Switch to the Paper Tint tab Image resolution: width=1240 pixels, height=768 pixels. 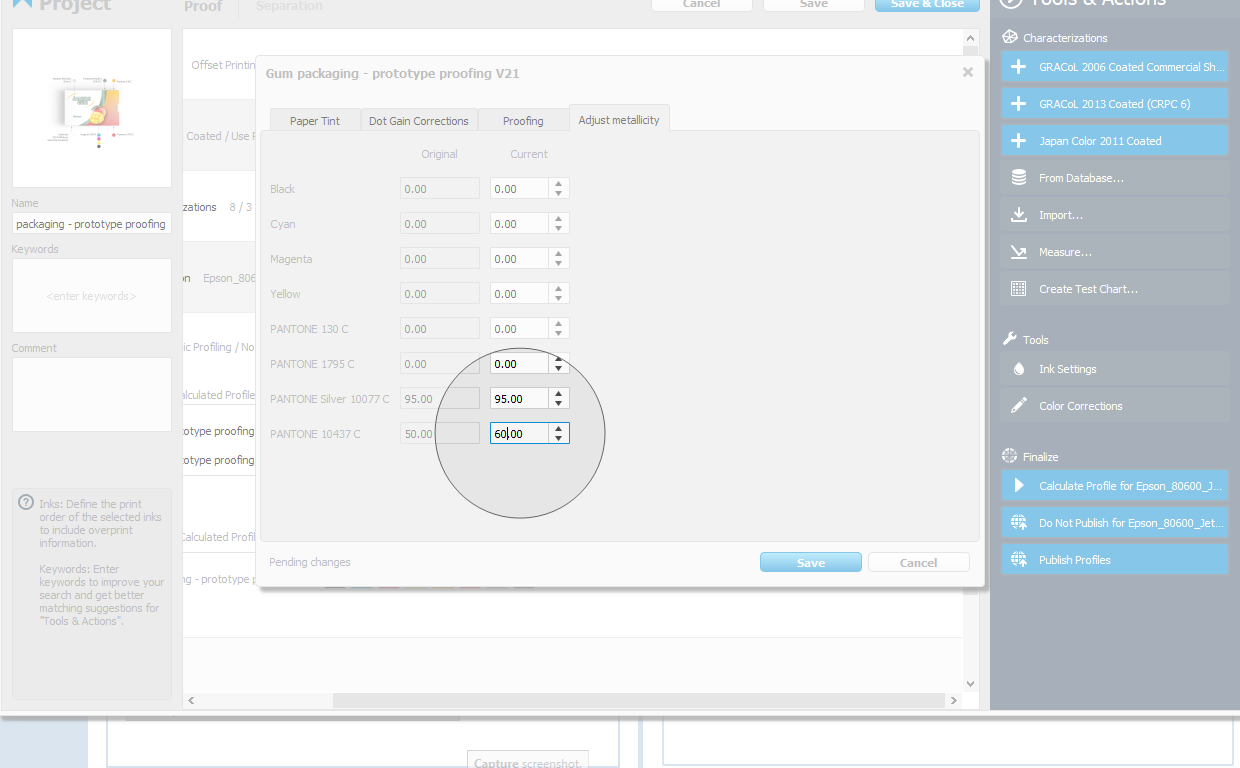coord(315,121)
